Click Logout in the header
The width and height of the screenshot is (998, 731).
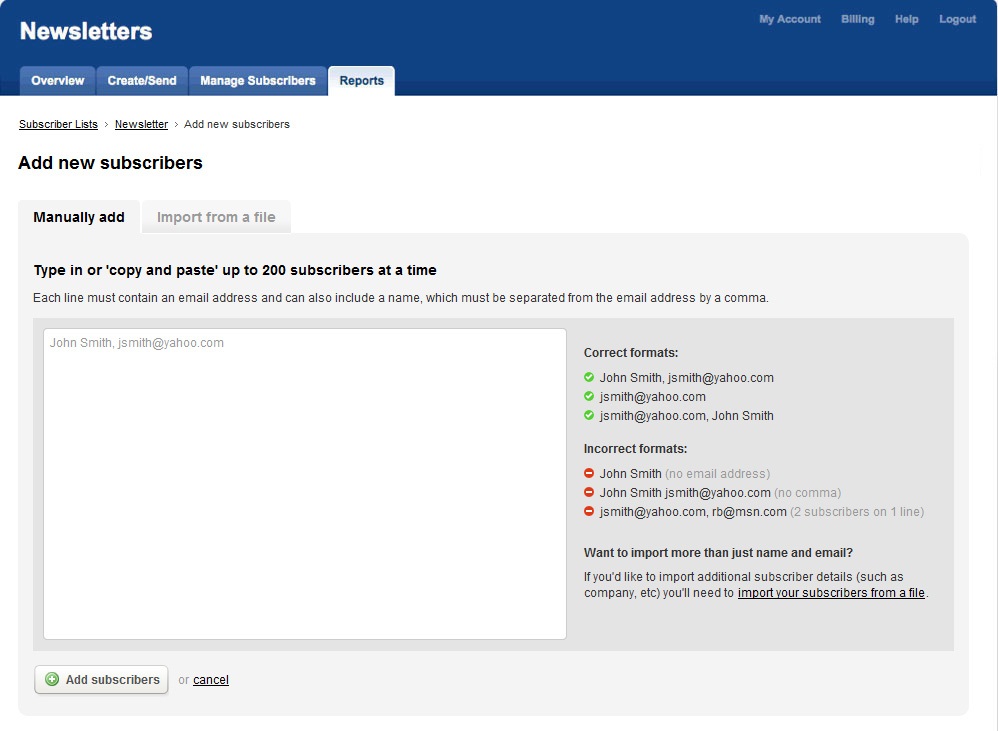957,19
